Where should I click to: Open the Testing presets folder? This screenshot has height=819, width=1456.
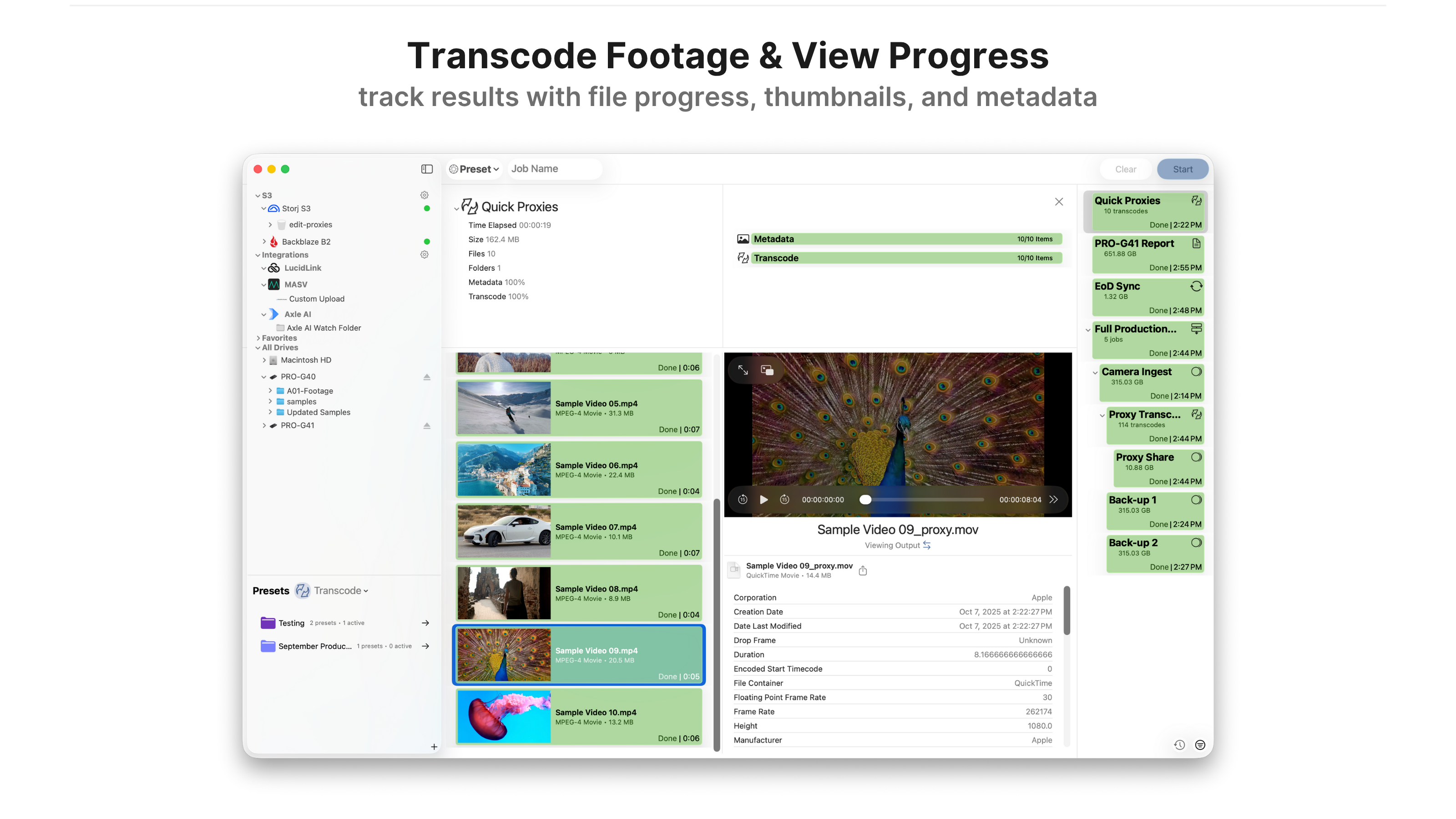pyautogui.click(x=425, y=623)
